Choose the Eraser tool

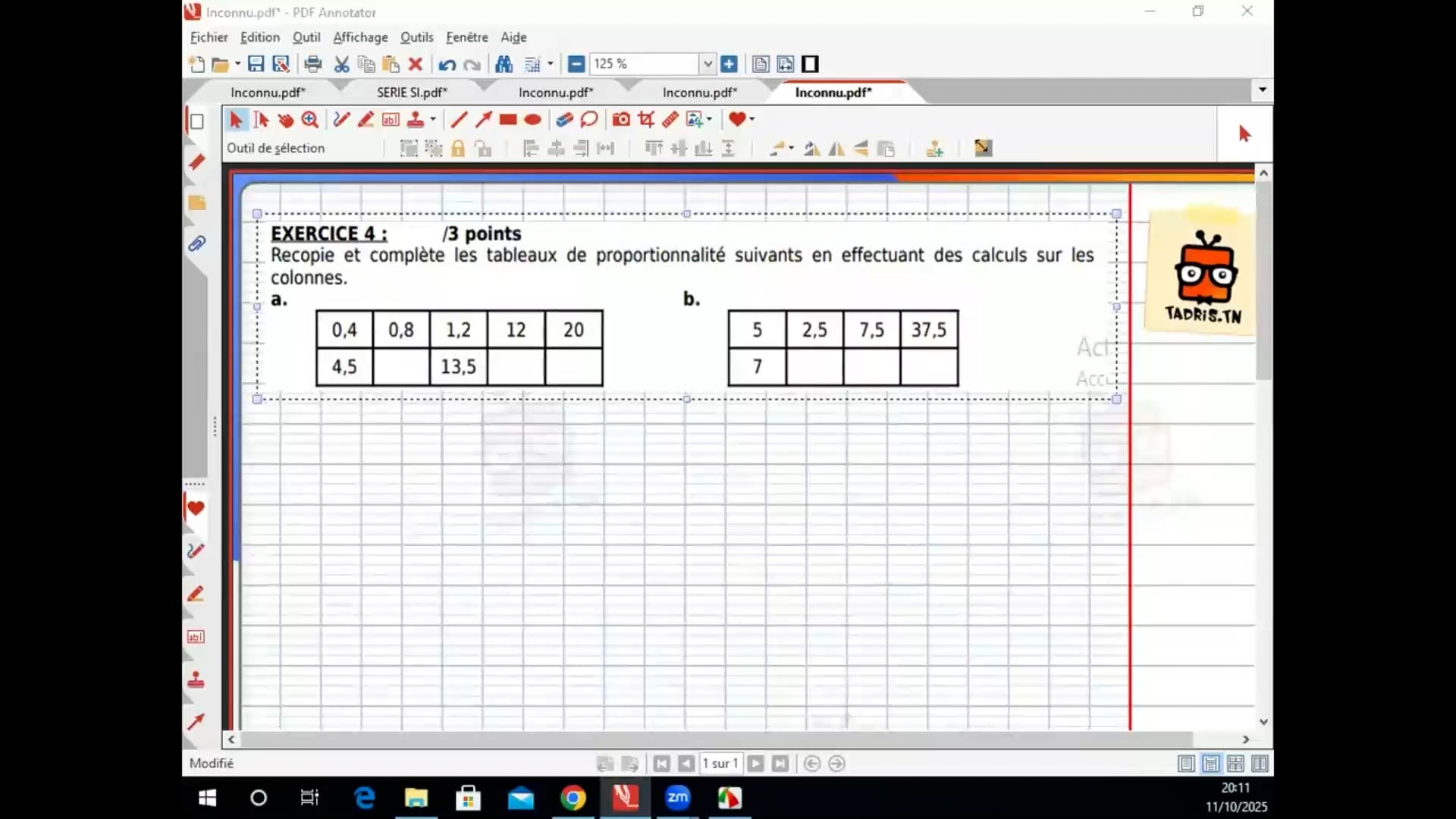pyautogui.click(x=564, y=119)
